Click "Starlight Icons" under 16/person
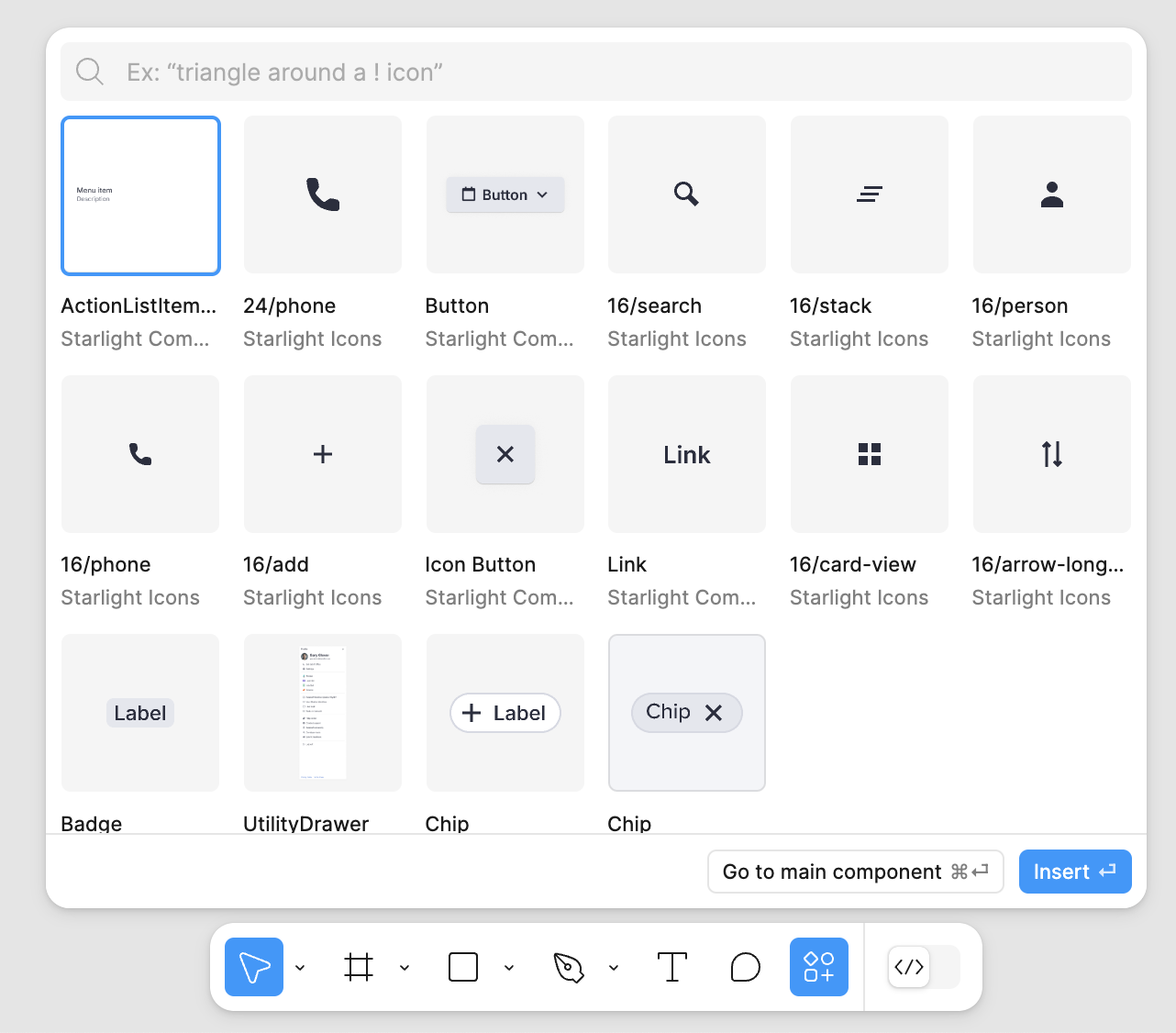The width and height of the screenshot is (1176, 1033). (1041, 339)
